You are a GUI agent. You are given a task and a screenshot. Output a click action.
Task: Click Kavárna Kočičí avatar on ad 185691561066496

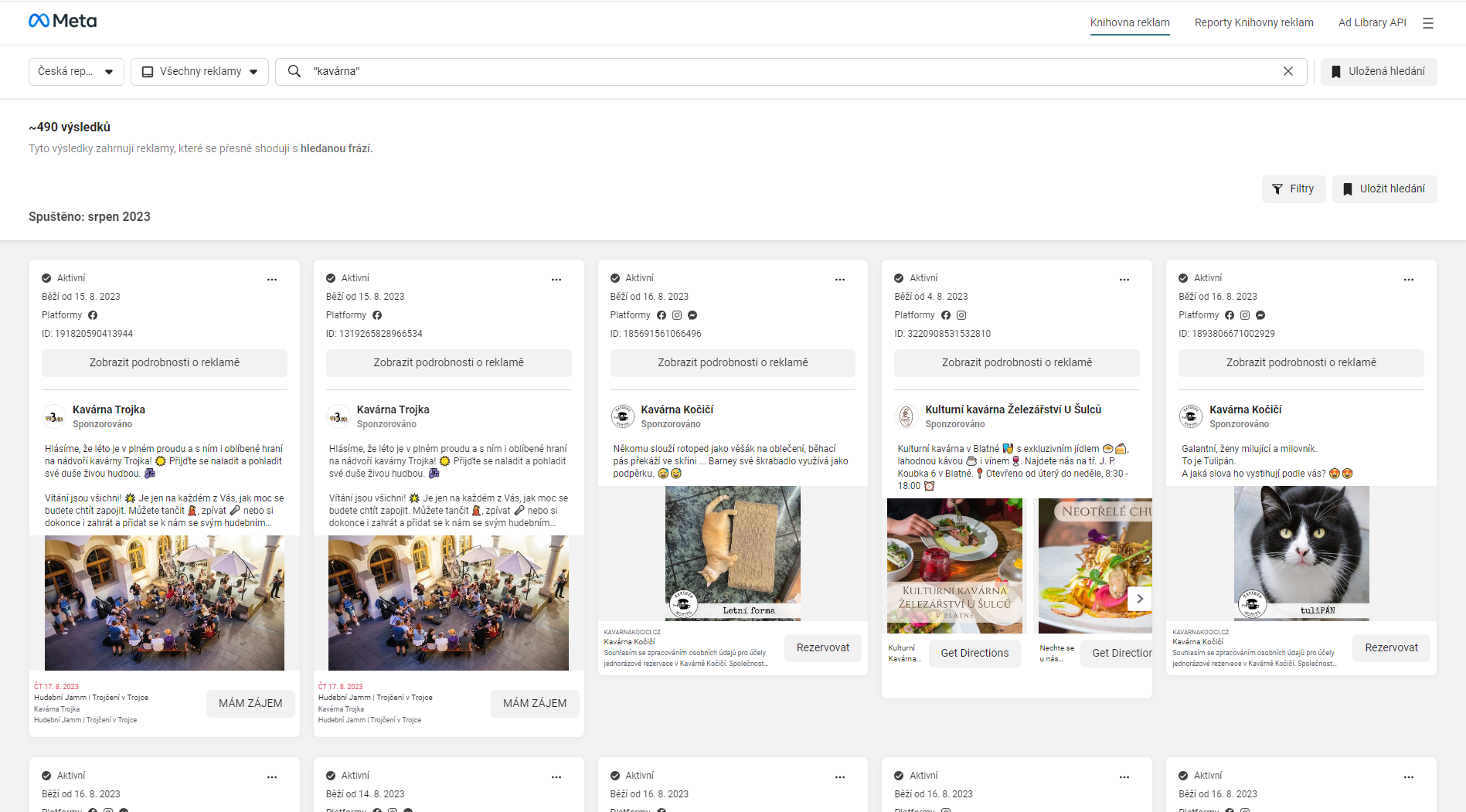coord(623,416)
